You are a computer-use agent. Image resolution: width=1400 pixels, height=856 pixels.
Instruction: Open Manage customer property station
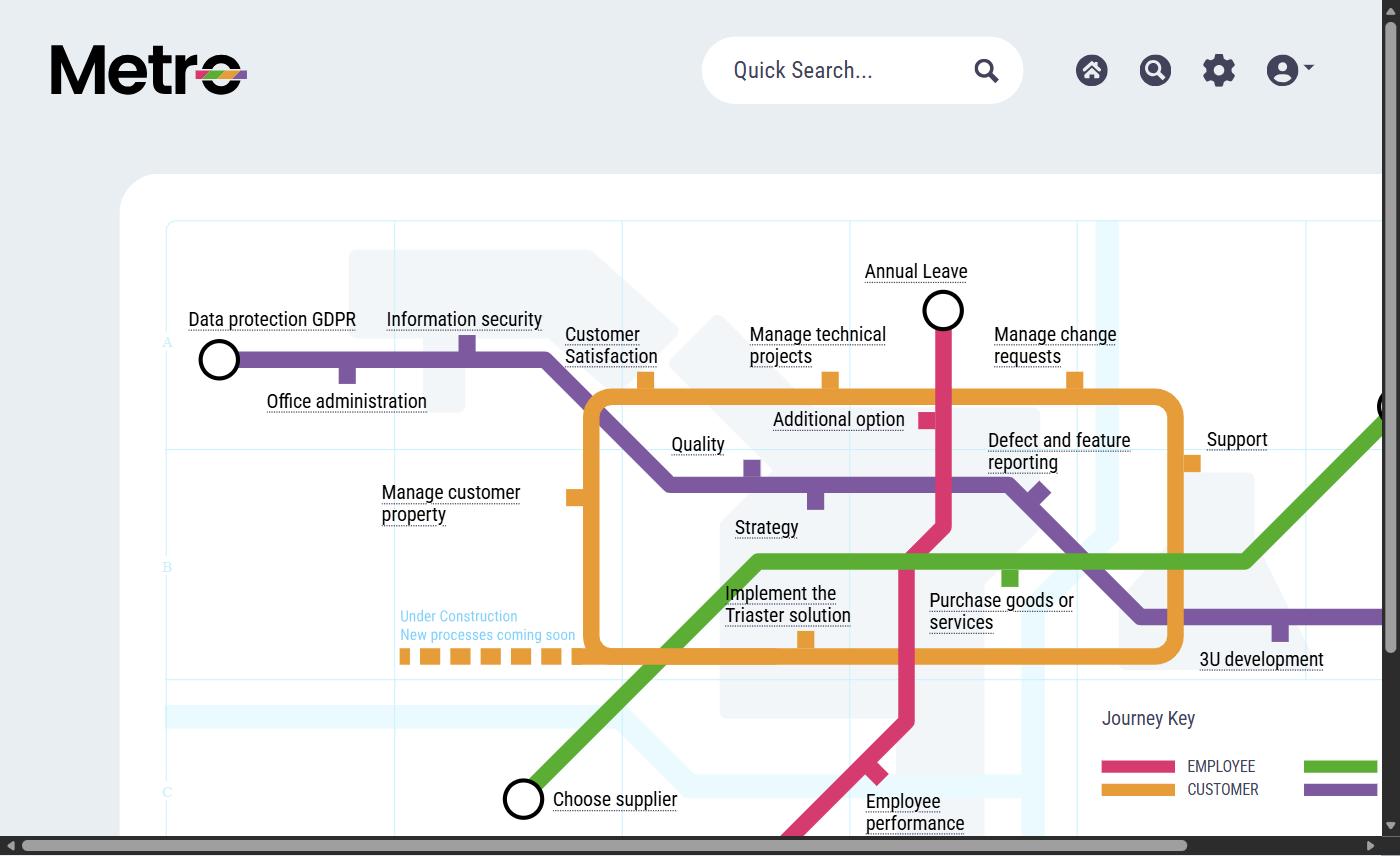click(x=451, y=504)
